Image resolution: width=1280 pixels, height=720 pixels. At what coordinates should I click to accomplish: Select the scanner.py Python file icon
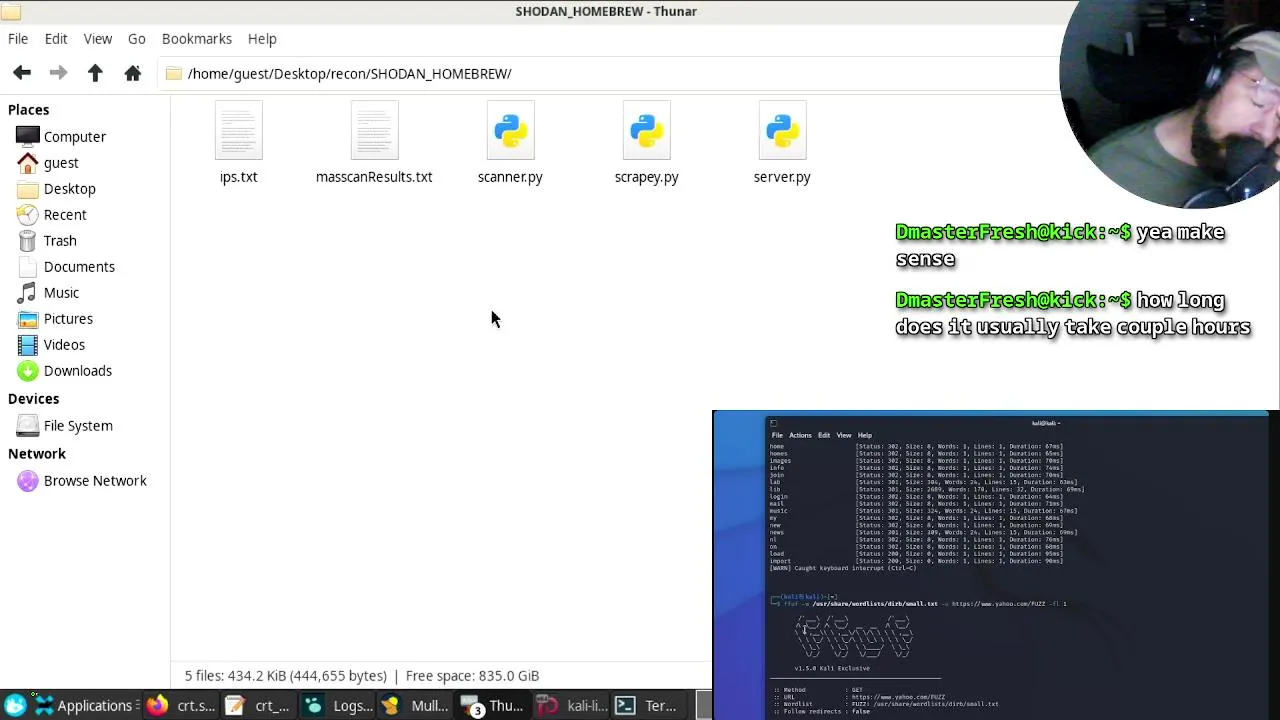[x=510, y=131]
